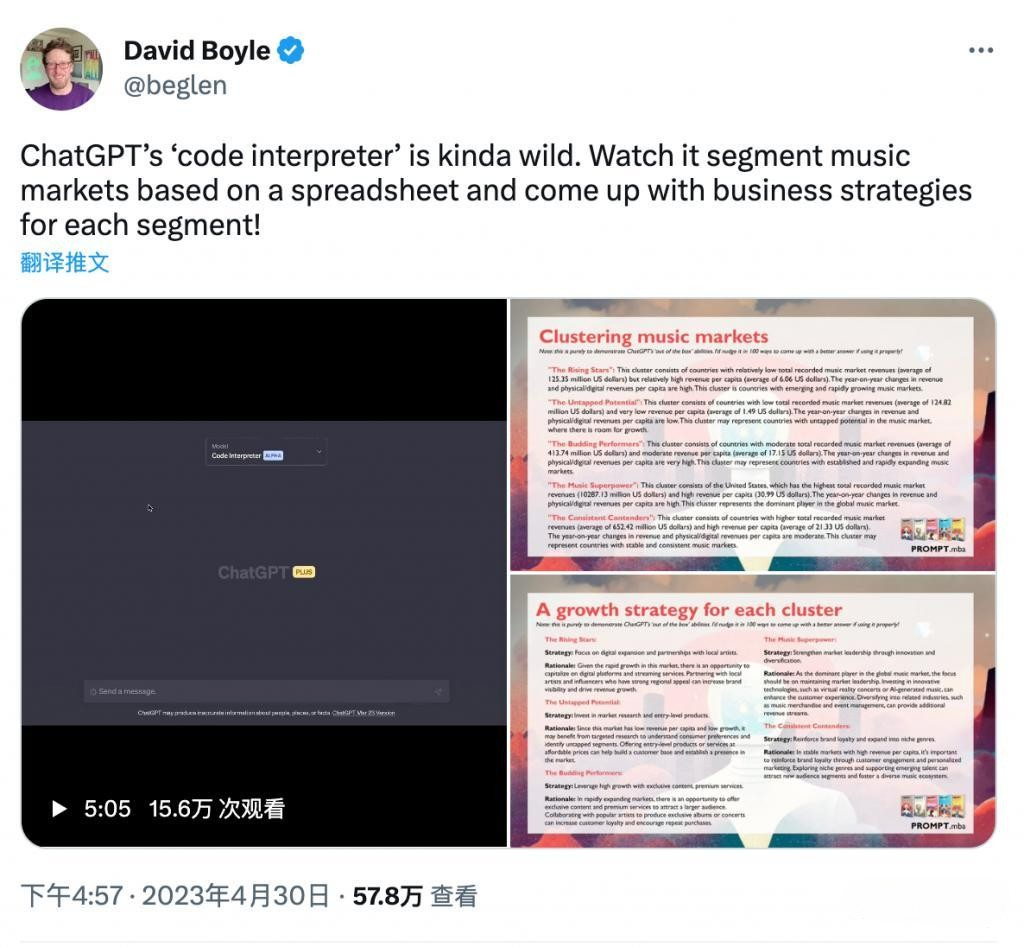Click the ALPHA badge beside Code Interpreter
1024x947 pixels.
273,455
